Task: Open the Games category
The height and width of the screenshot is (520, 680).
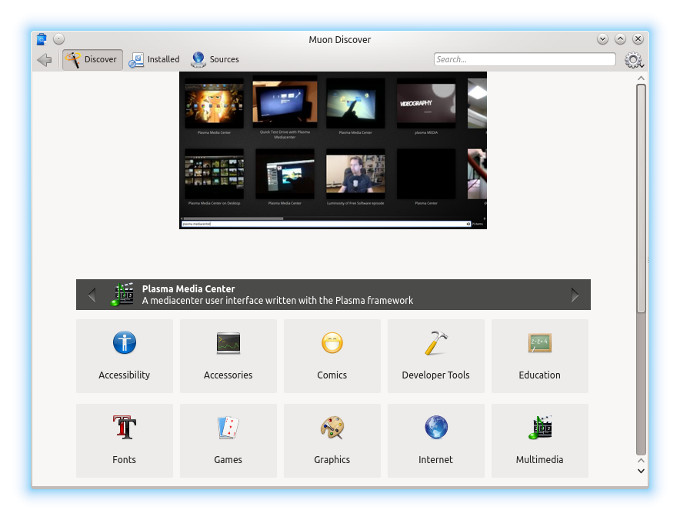Action: coord(228,441)
